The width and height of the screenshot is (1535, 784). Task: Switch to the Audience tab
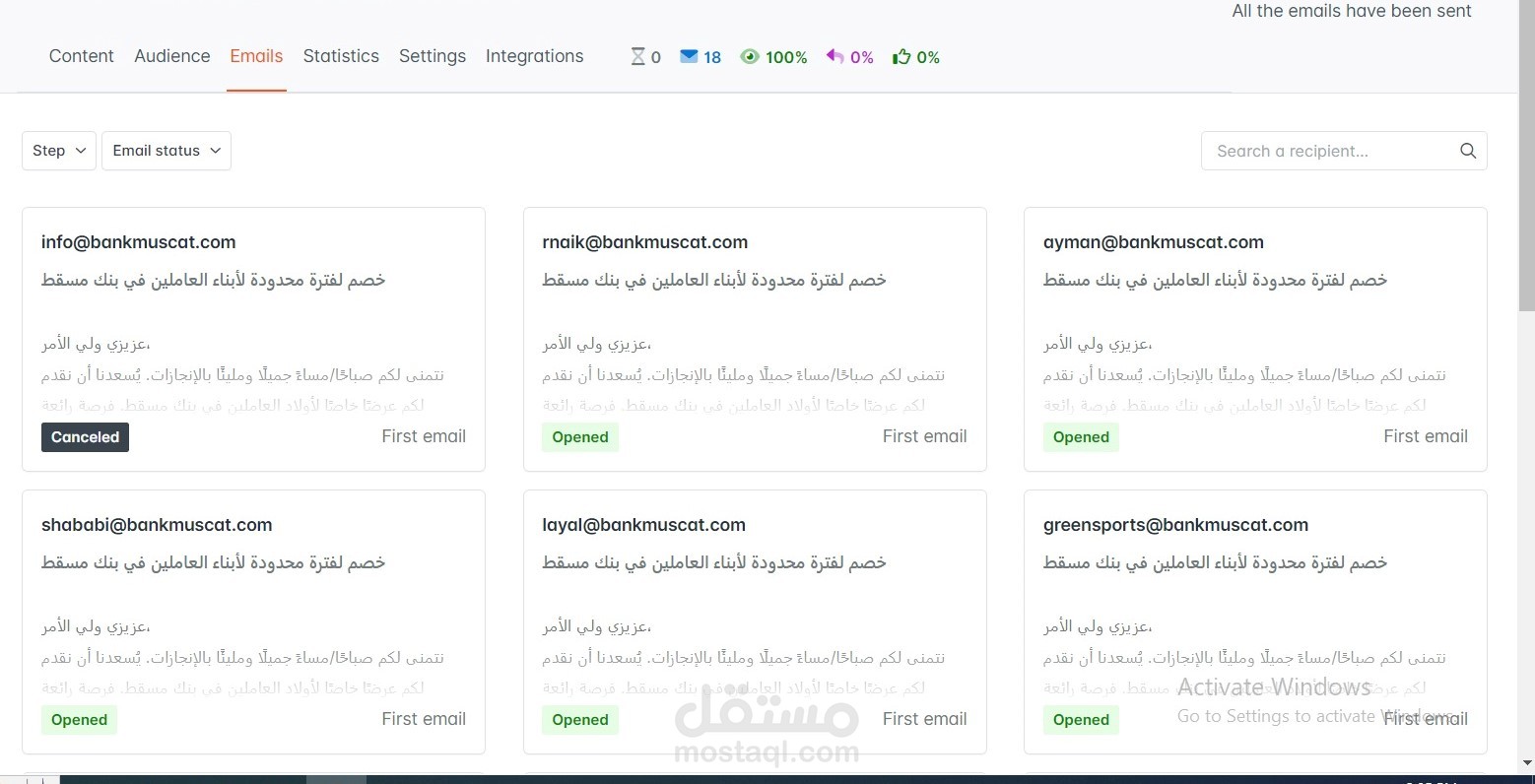coord(172,56)
